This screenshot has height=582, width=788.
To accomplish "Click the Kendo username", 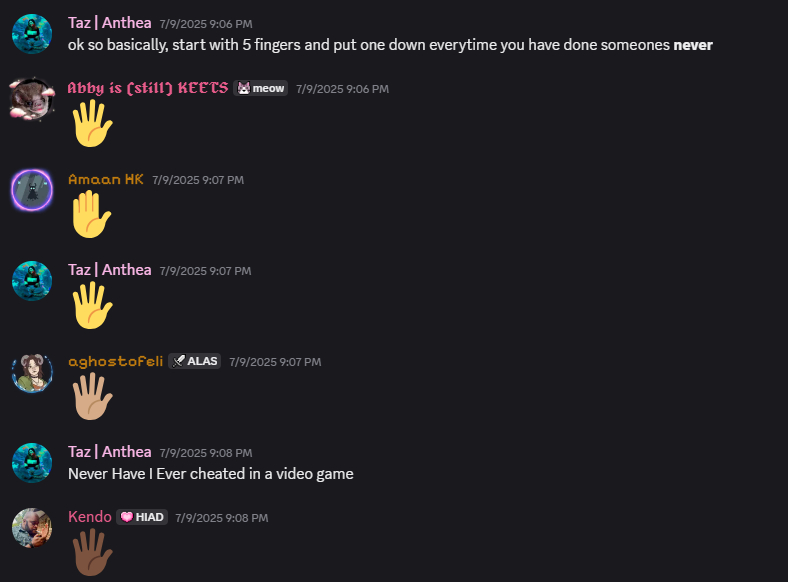I will [89, 517].
